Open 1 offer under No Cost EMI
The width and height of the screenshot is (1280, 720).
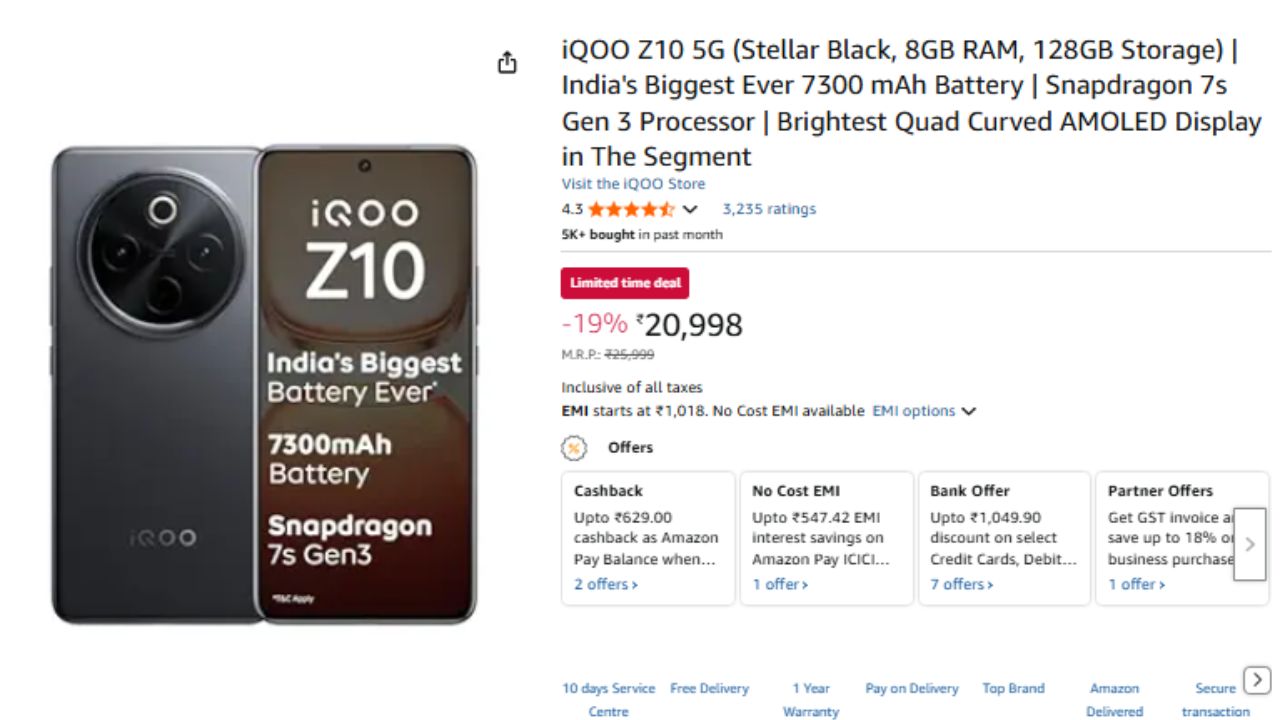click(779, 584)
